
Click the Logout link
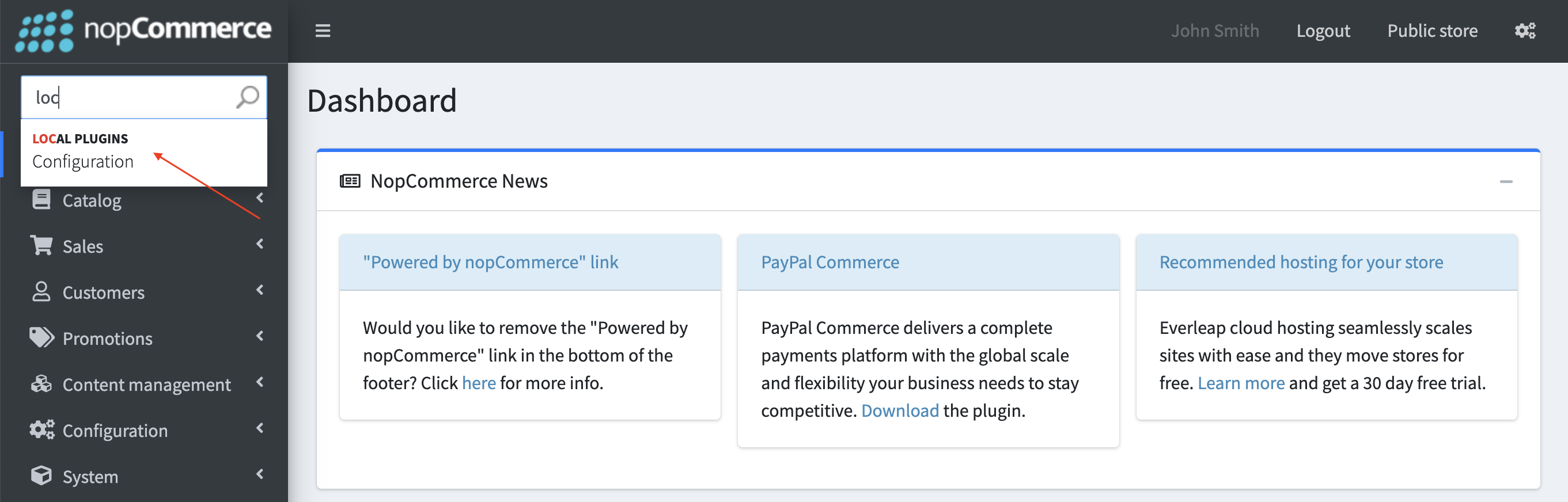point(1323,31)
